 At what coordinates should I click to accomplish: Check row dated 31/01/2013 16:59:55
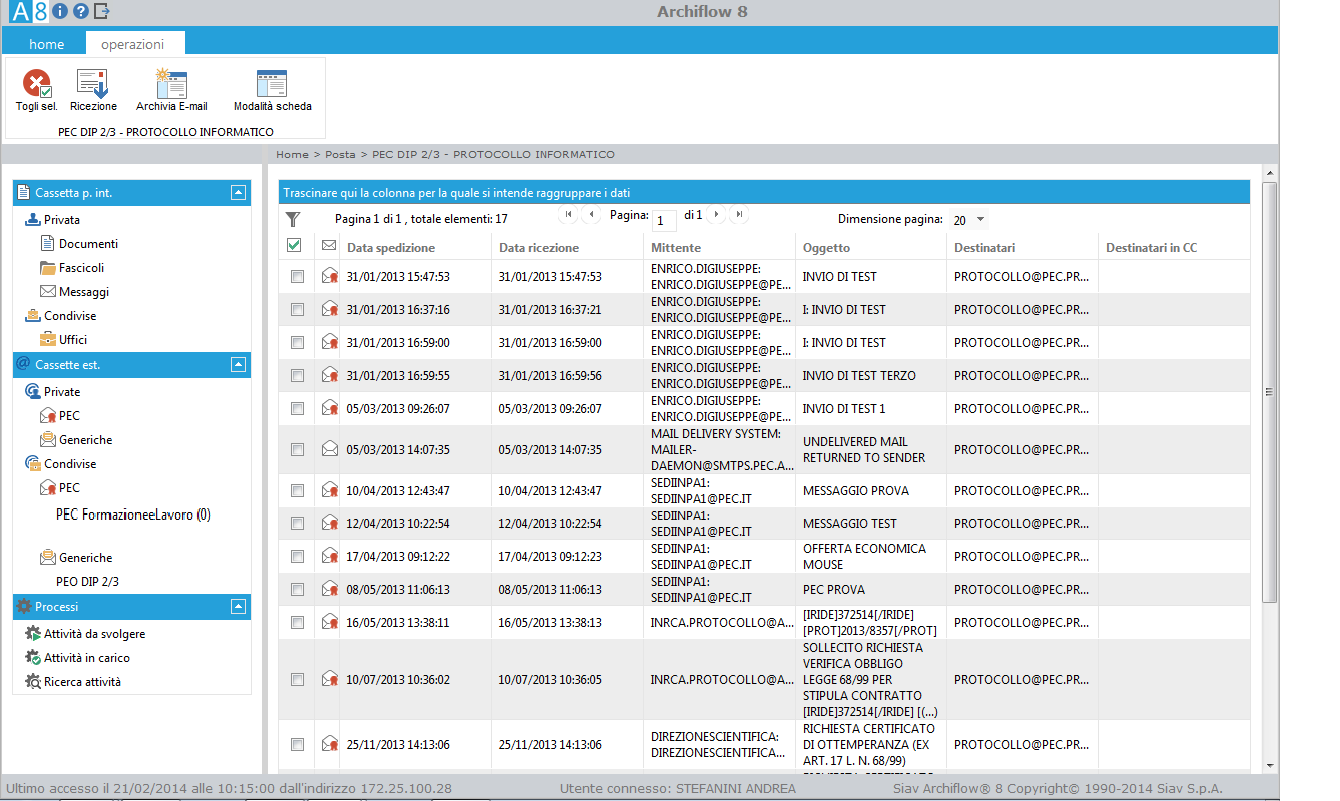[297, 375]
